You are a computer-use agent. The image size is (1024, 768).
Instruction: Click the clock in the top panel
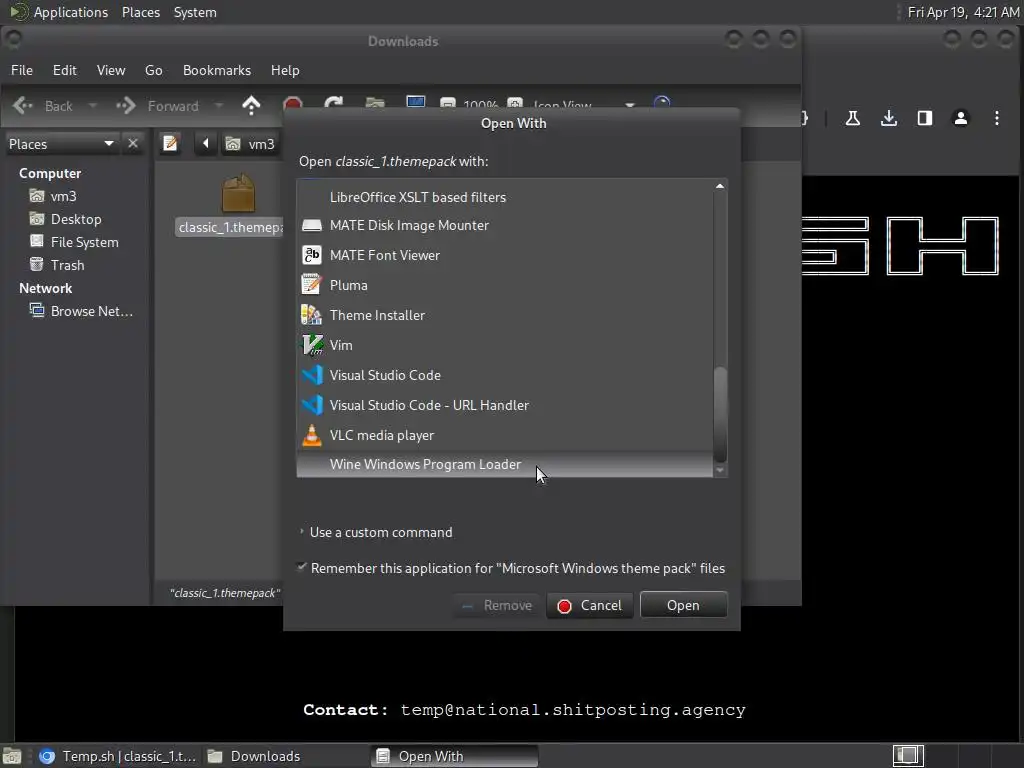click(x=963, y=12)
